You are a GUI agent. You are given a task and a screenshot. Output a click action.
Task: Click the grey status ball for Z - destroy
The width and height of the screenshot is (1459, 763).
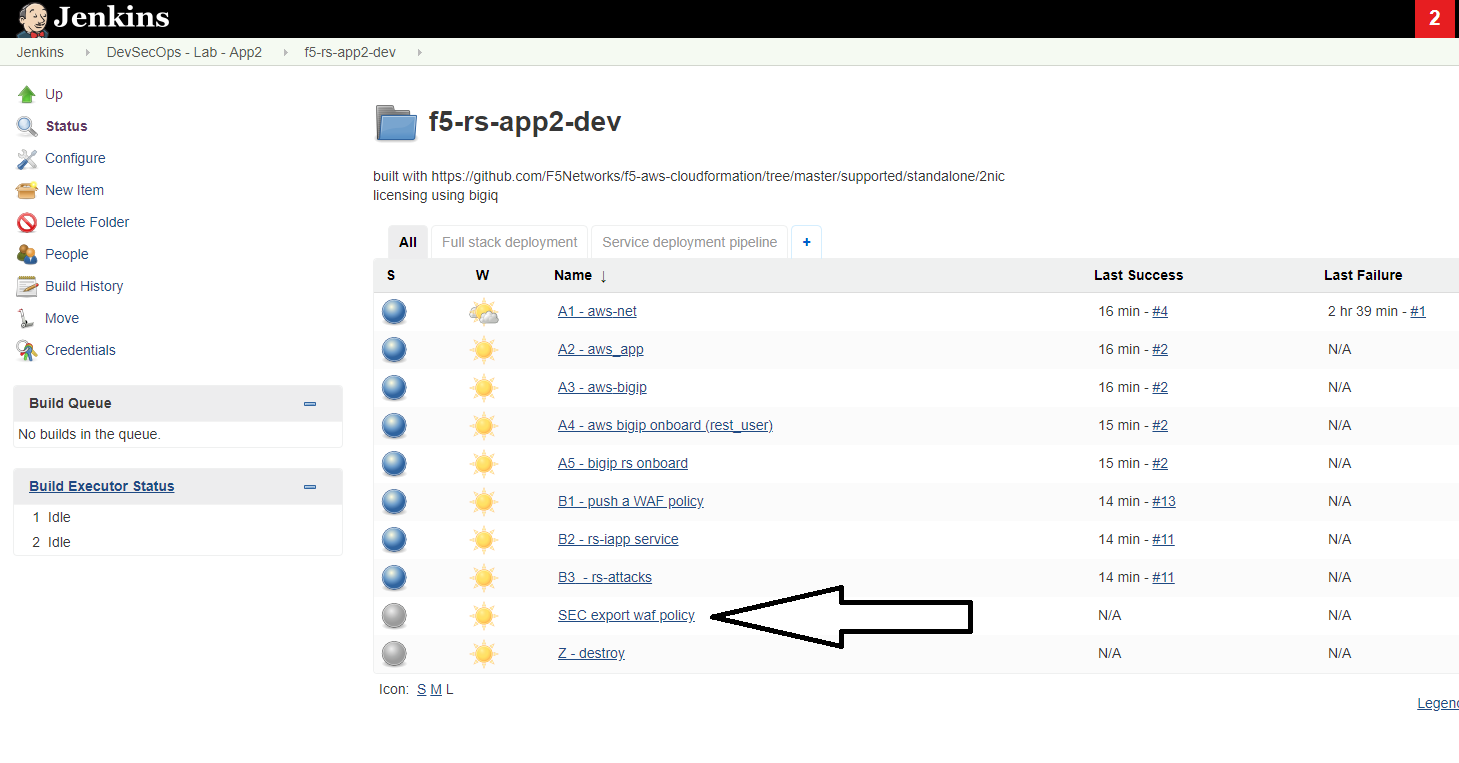pos(394,653)
